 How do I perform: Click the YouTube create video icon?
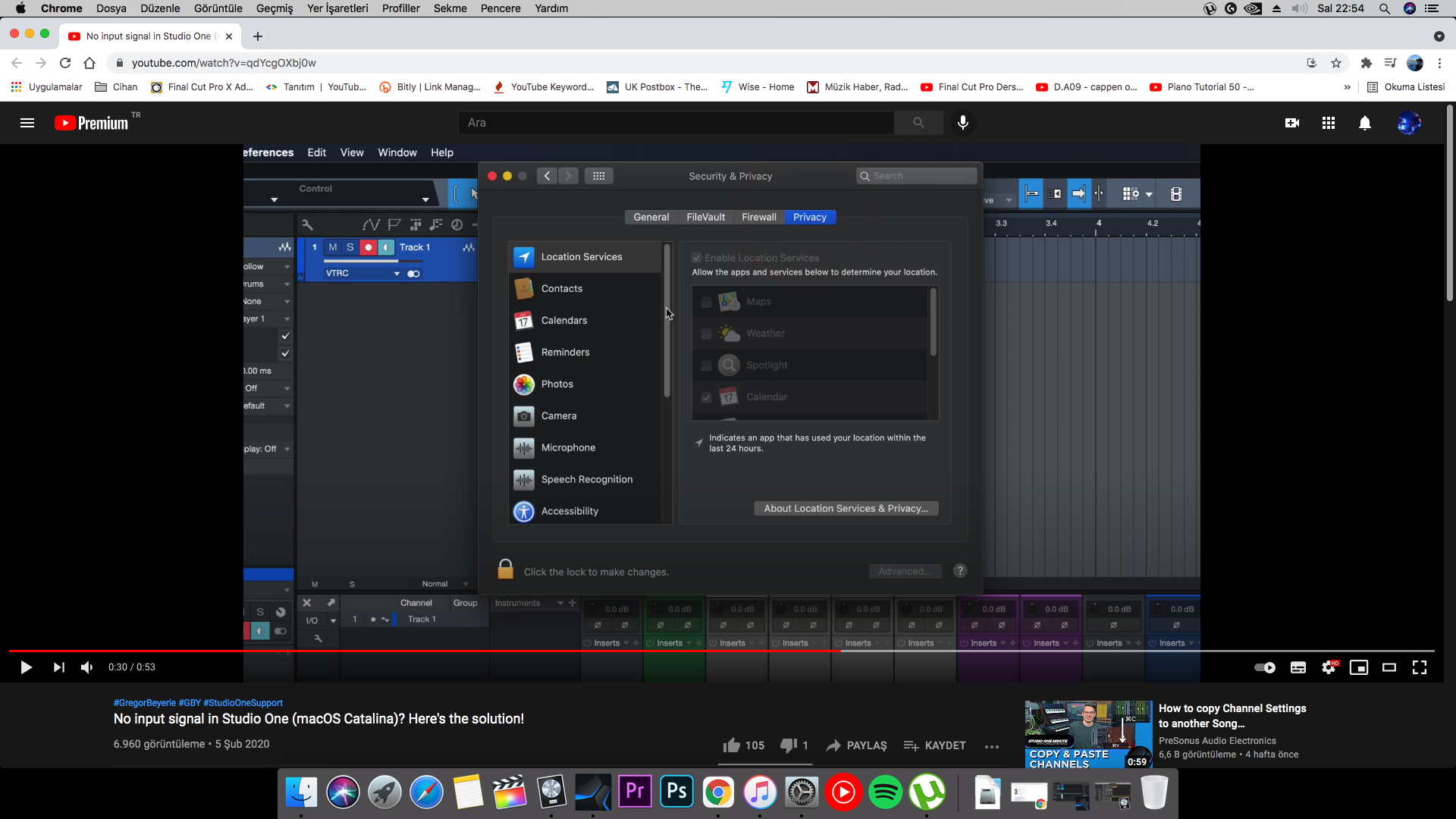pos(1292,123)
